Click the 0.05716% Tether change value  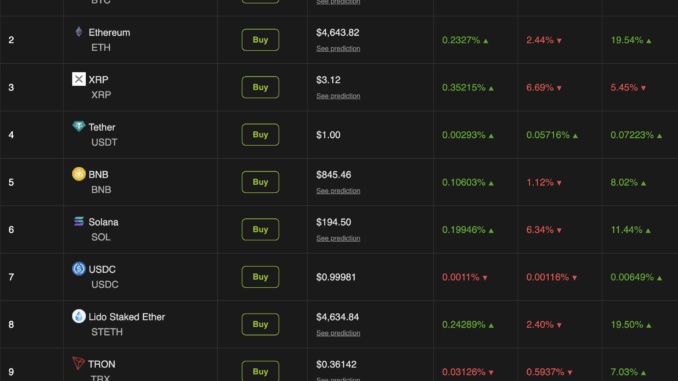(548, 135)
